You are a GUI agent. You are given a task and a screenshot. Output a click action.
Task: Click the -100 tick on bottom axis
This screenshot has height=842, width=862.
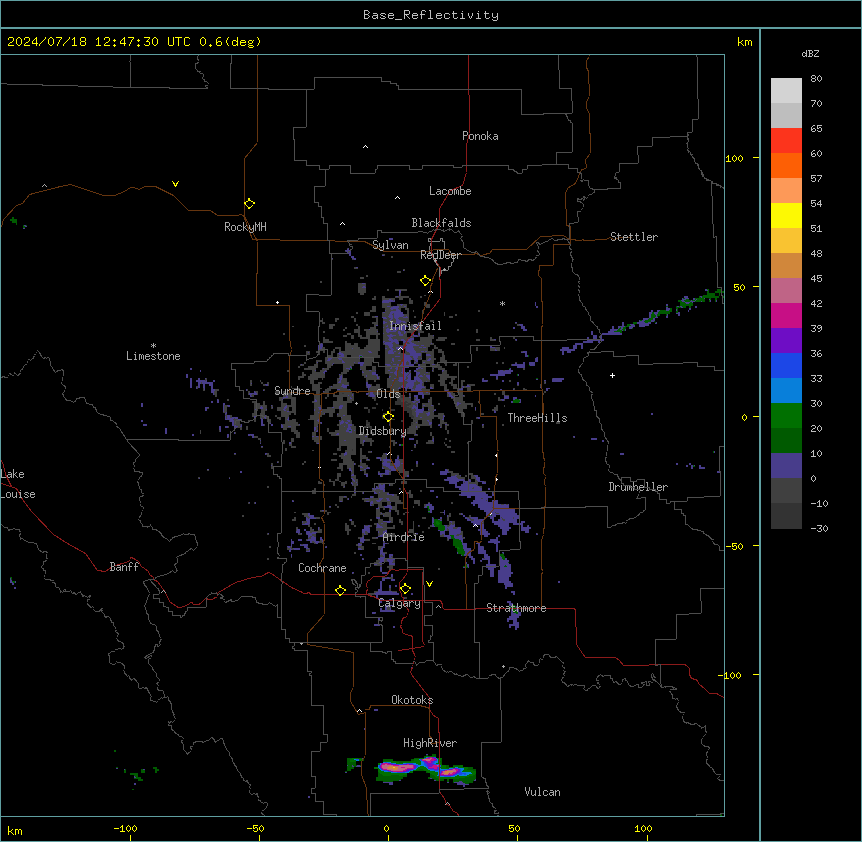pyautogui.click(x=126, y=828)
